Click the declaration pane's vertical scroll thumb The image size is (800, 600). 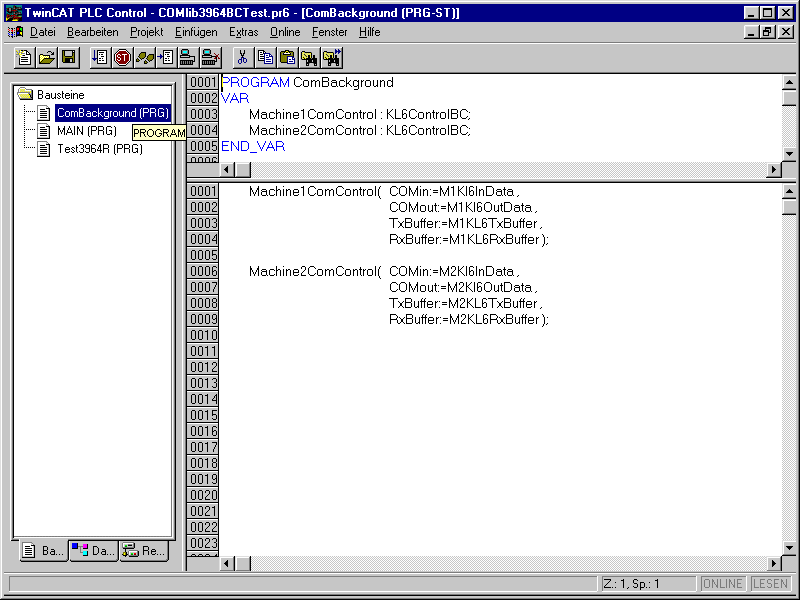tap(789, 98)
